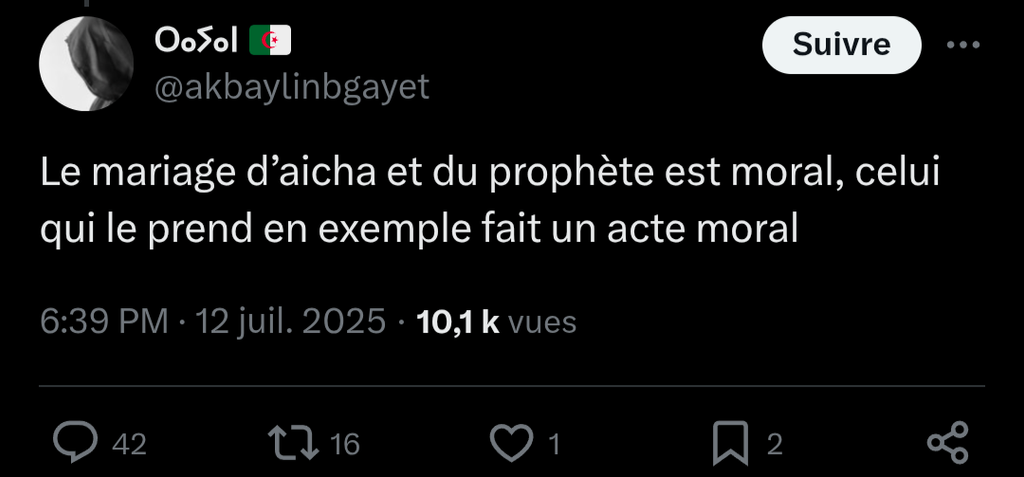Click the repost count 16
Screen dimensions: 1024x477
pyautogui.click(x=345, y=445)
